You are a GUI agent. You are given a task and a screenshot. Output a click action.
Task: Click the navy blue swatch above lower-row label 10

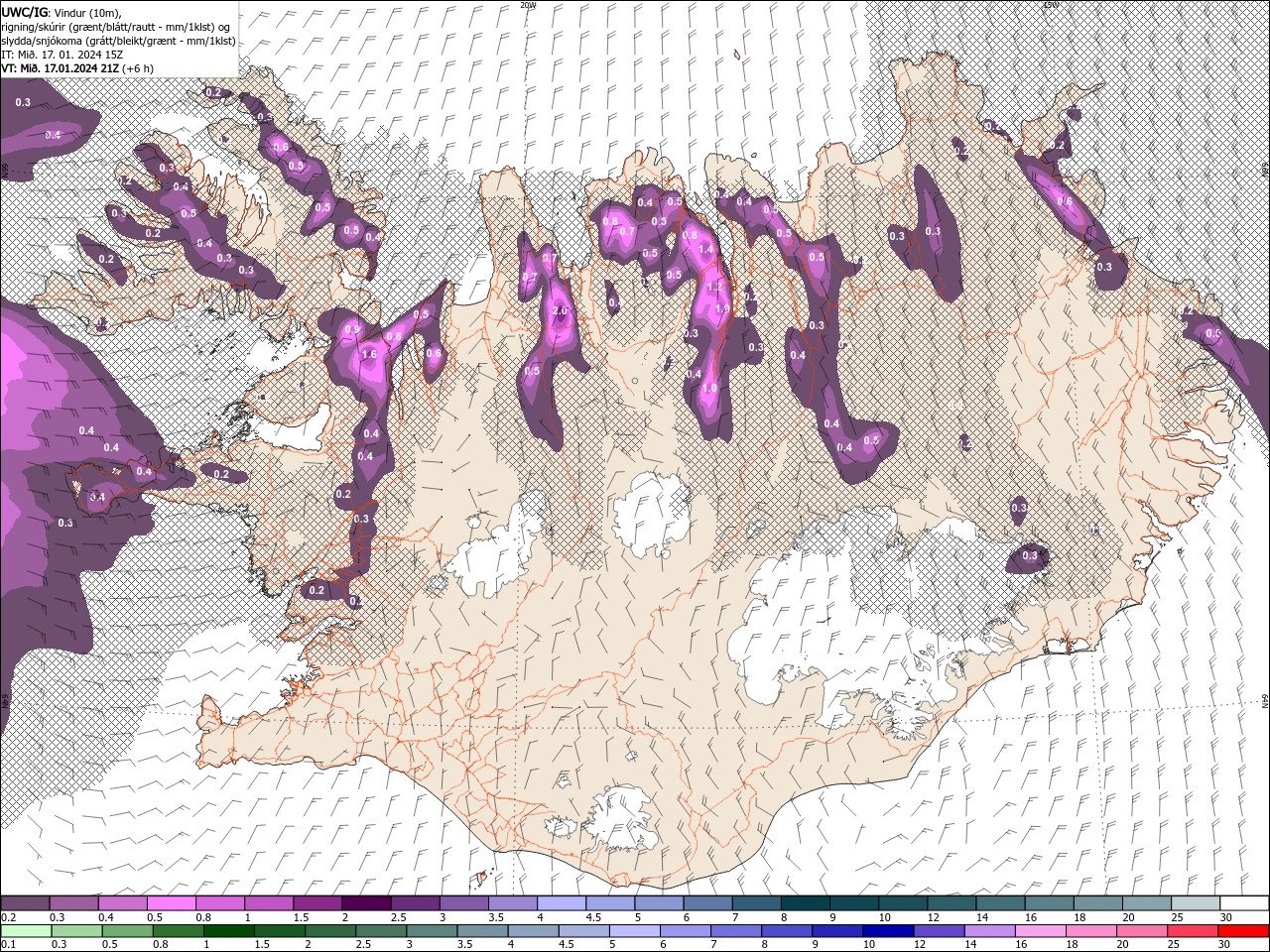[886, 931]
